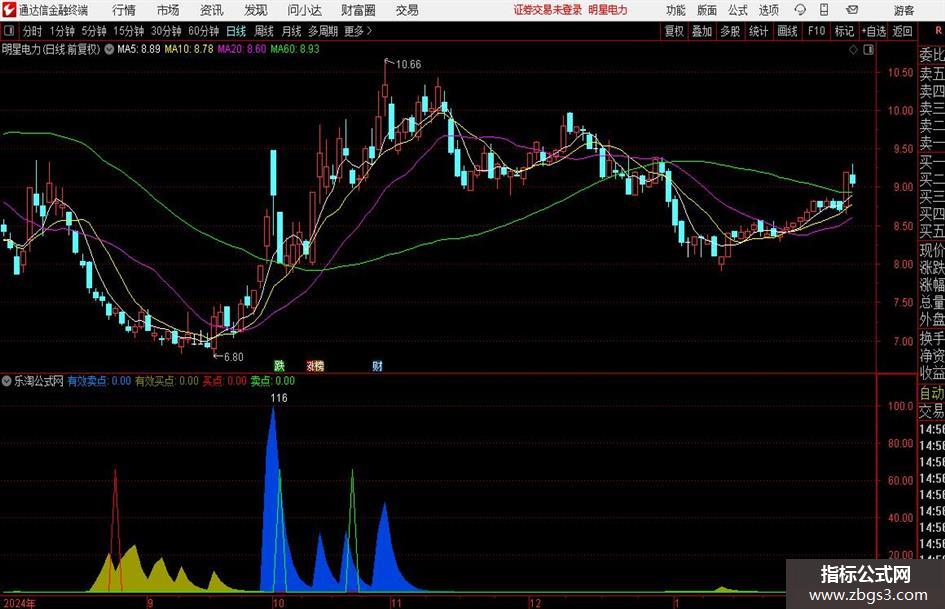Open the 发现 menu
The image size is (945, 609).
point(256,10)
